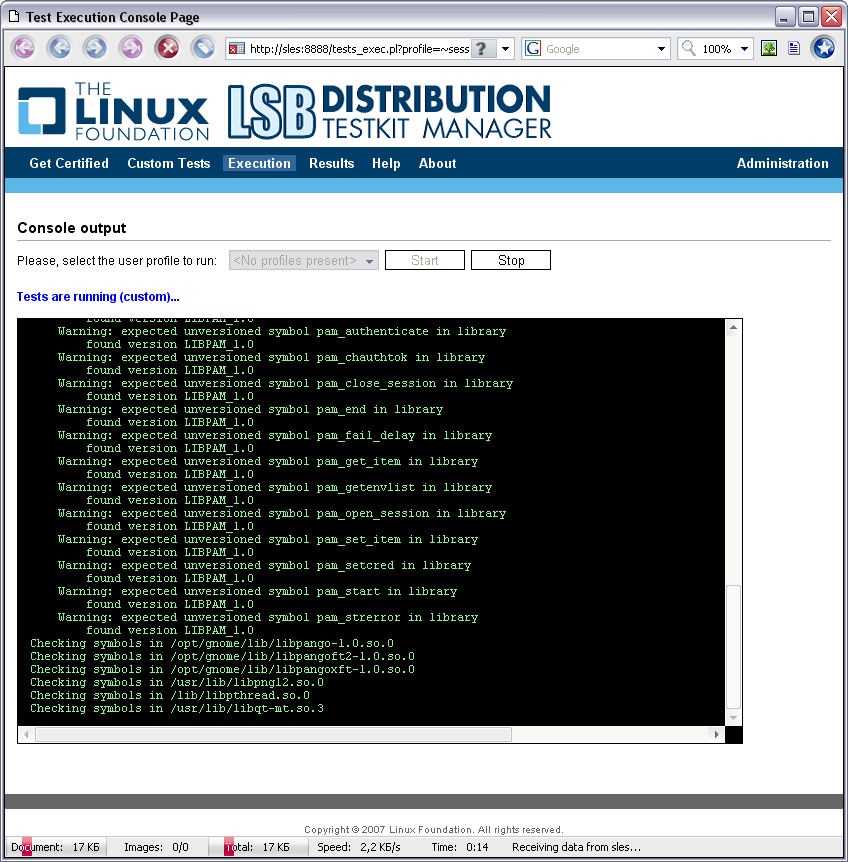The image size is (848, 862).
Task: Close the Test Execution Console window
Action: 832,17
